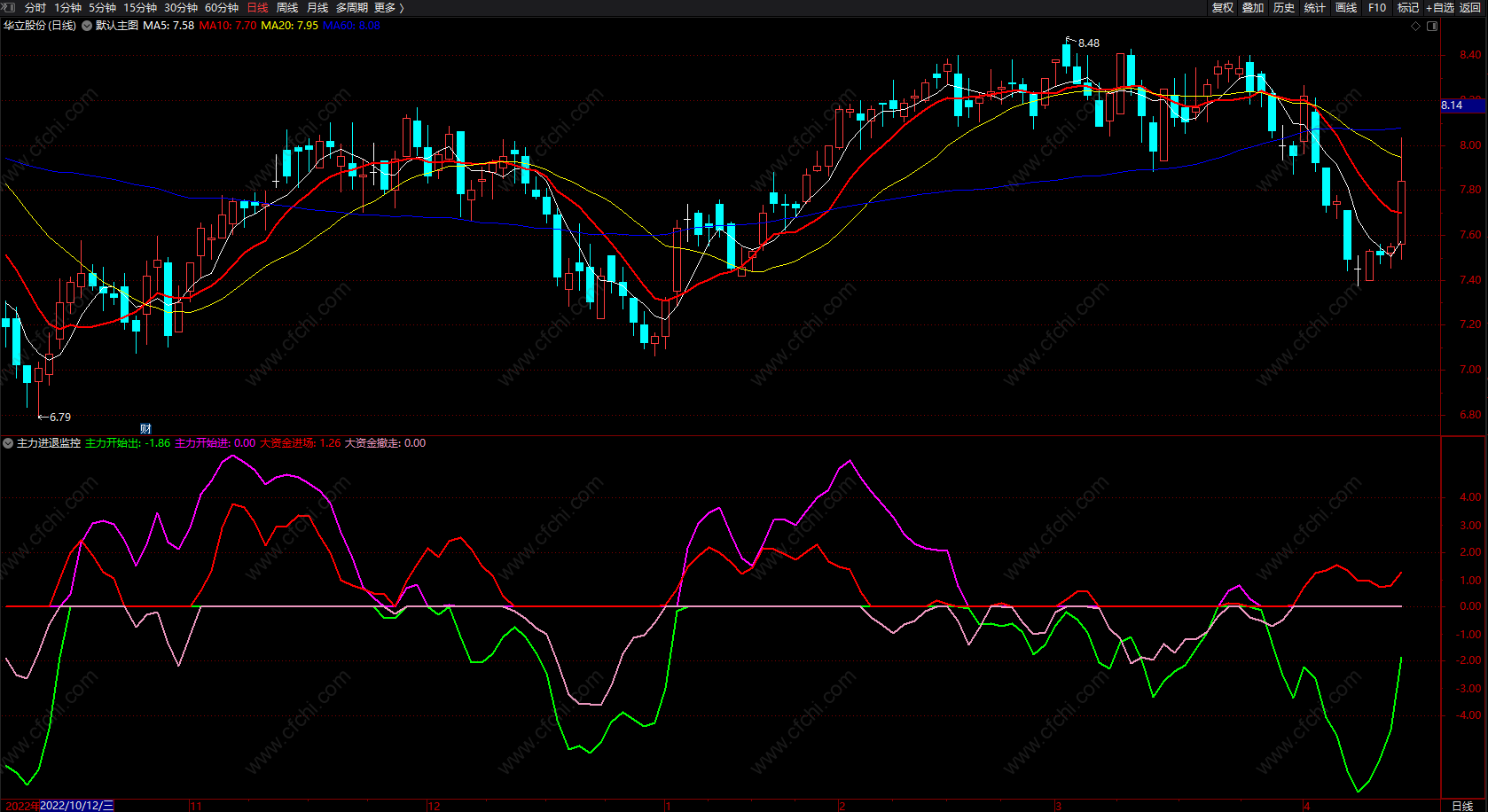Open the 复权 adjustment option
Viewport: 1488px width, 812px height.
point(1223,8)
